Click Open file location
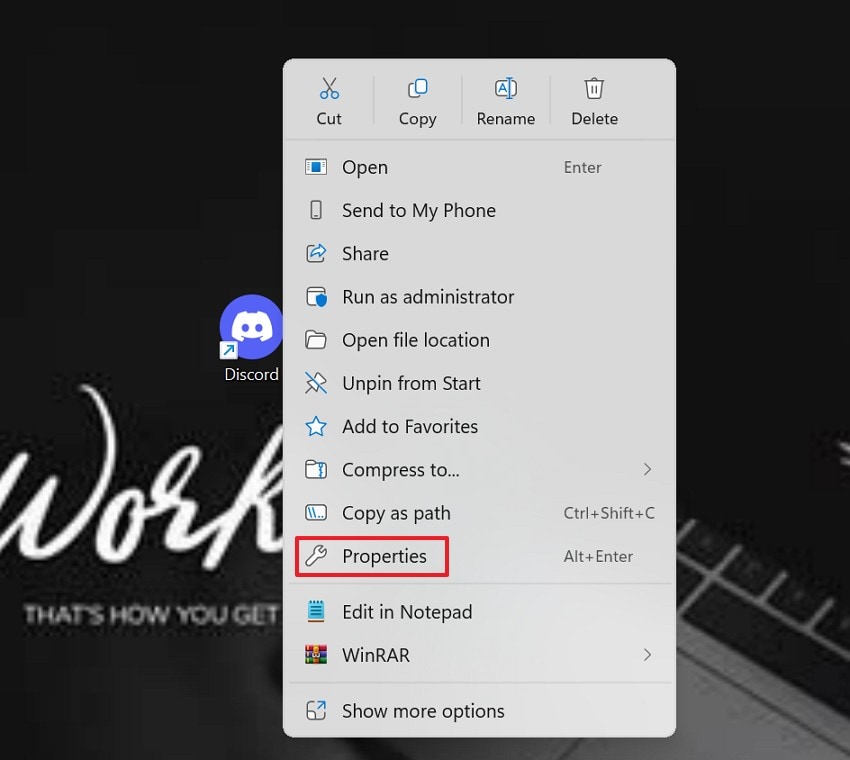This screenshot has width=850, height=760. [416, 340]
